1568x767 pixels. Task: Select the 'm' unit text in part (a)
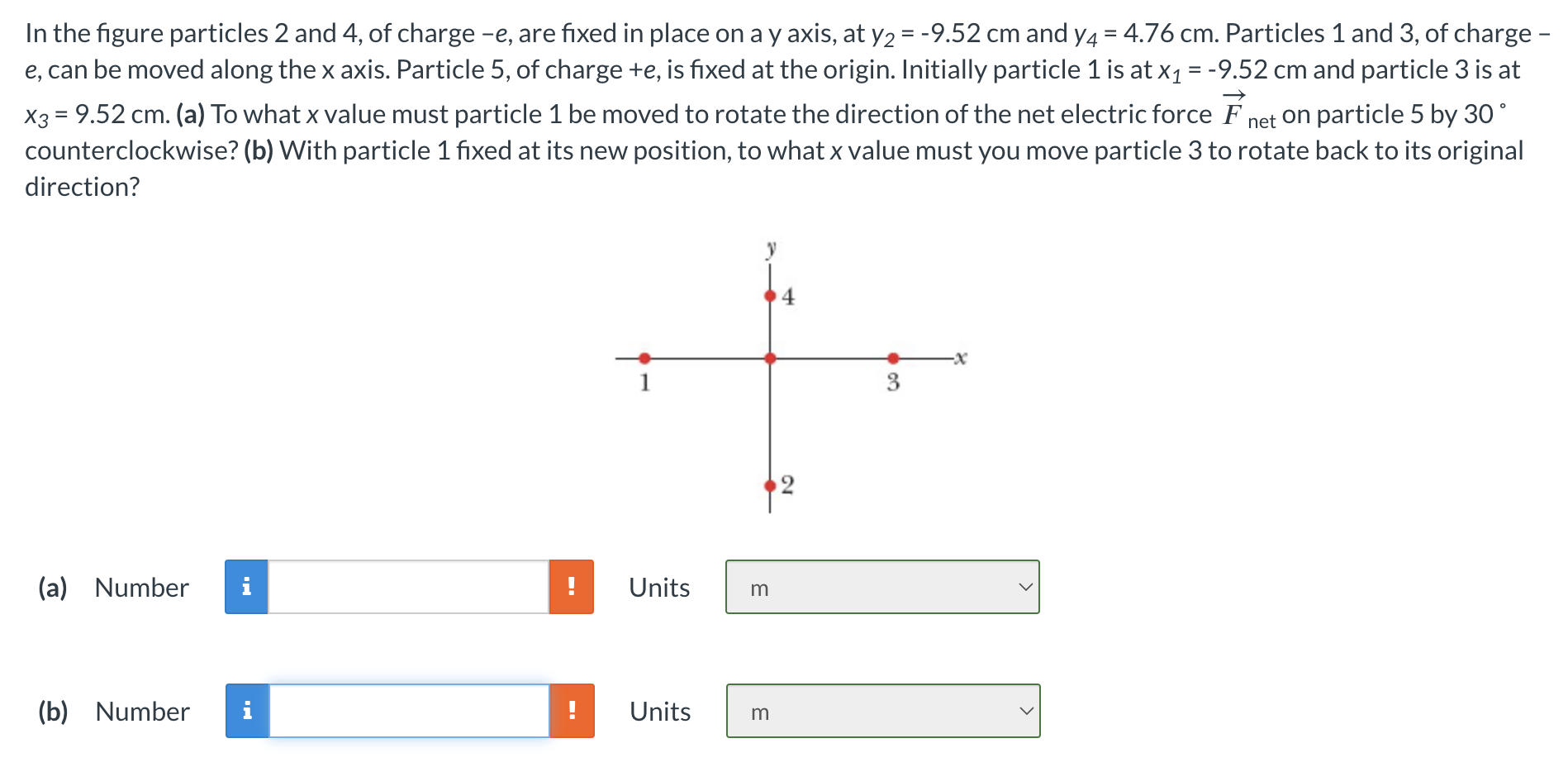759,588
